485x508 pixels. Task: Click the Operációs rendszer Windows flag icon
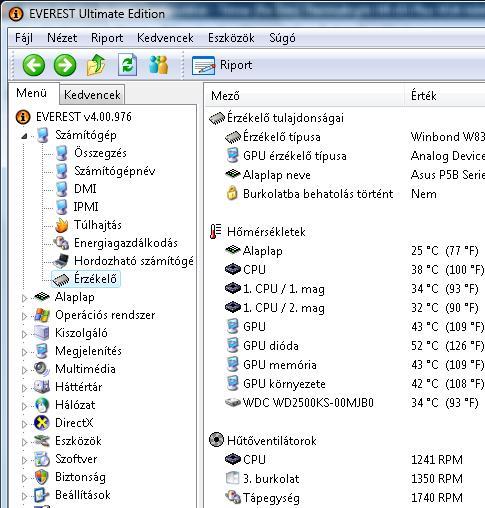click(42, 315)
